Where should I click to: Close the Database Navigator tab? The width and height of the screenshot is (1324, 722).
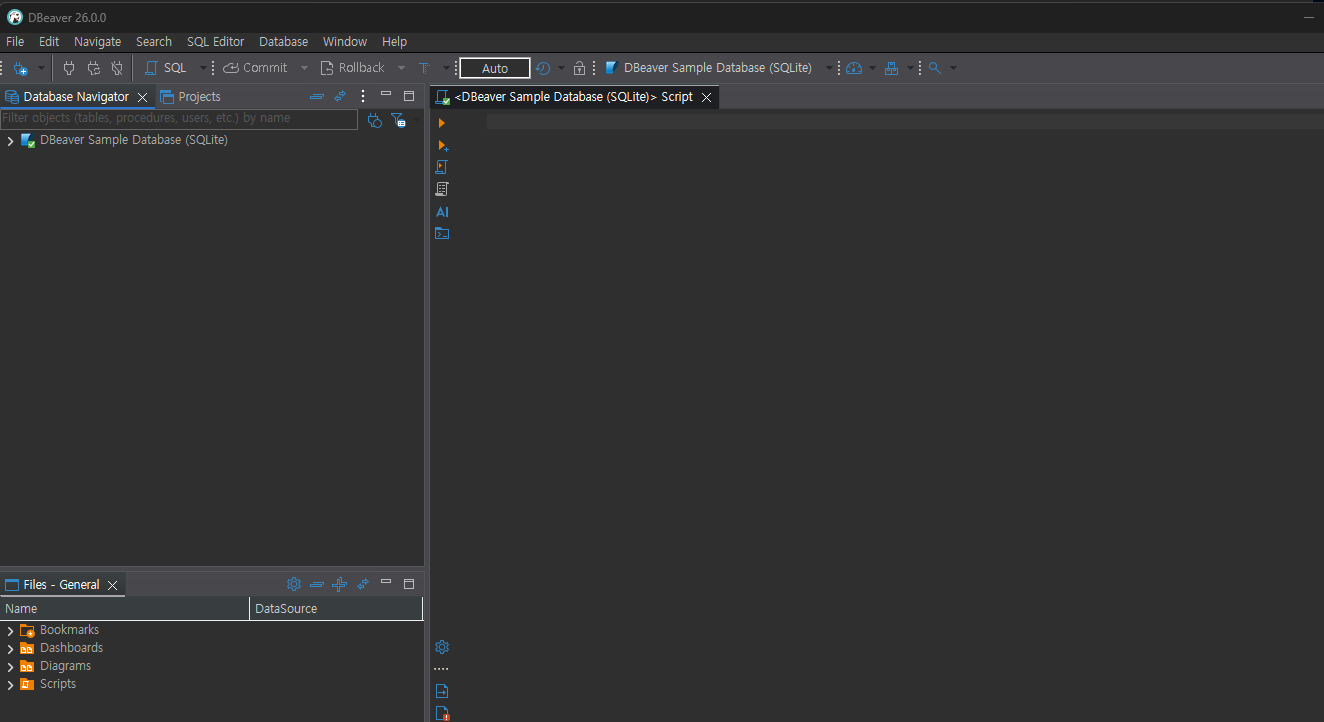[x=142, y=97]
